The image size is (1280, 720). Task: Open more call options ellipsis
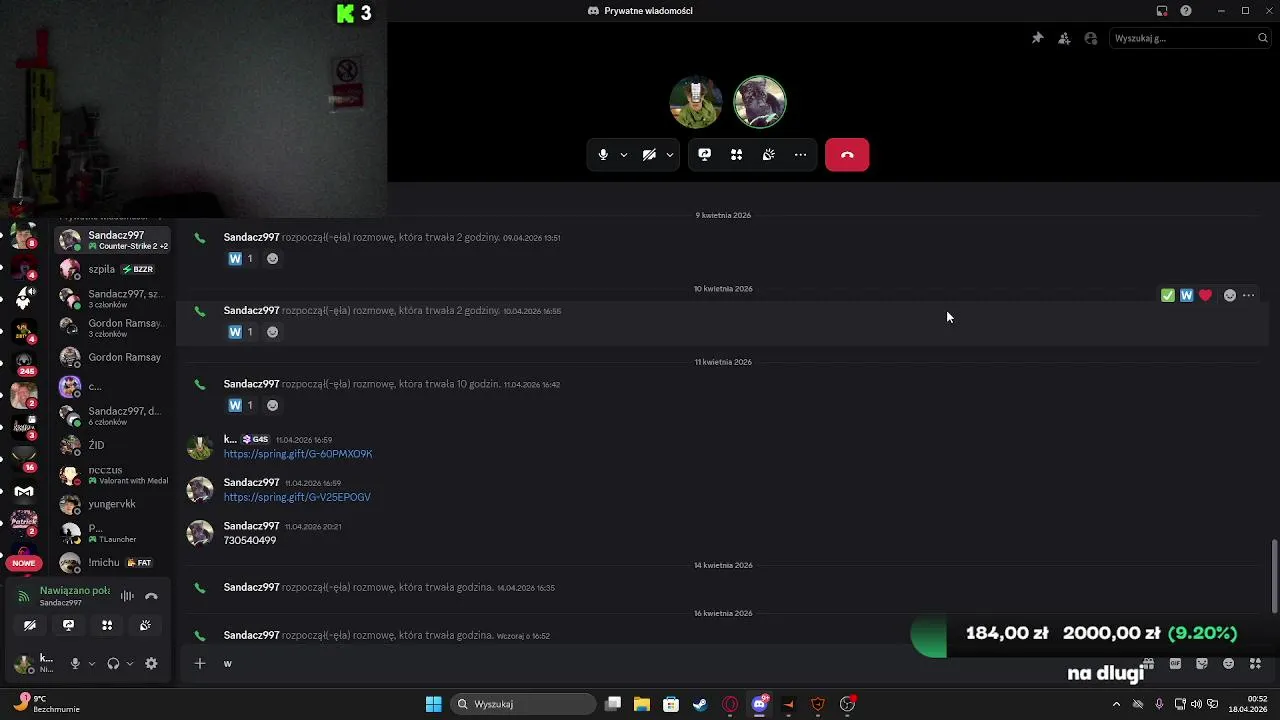click(x=800, y=155)
